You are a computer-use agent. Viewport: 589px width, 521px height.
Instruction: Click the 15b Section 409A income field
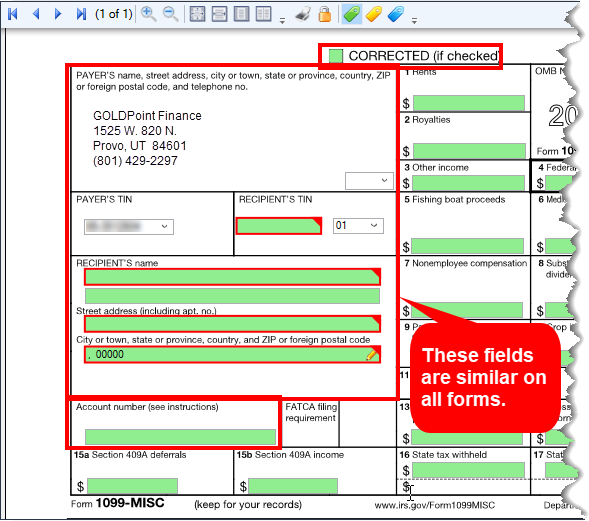(x=293, y=486)
